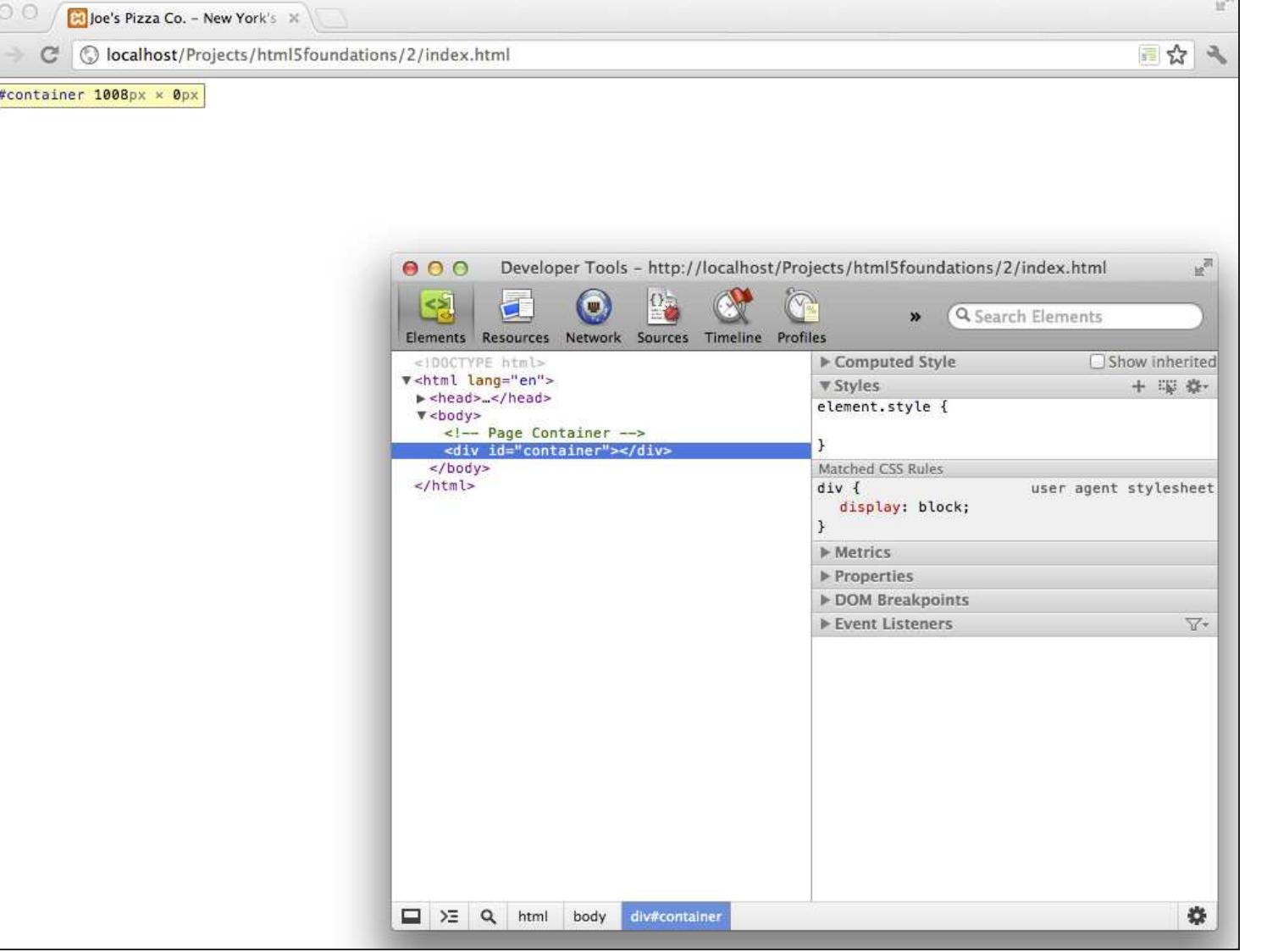Click the New Style Rule plus button
Image resolution: width=1267 pixels, height=952 pixels.
(x=1137, y=386)
